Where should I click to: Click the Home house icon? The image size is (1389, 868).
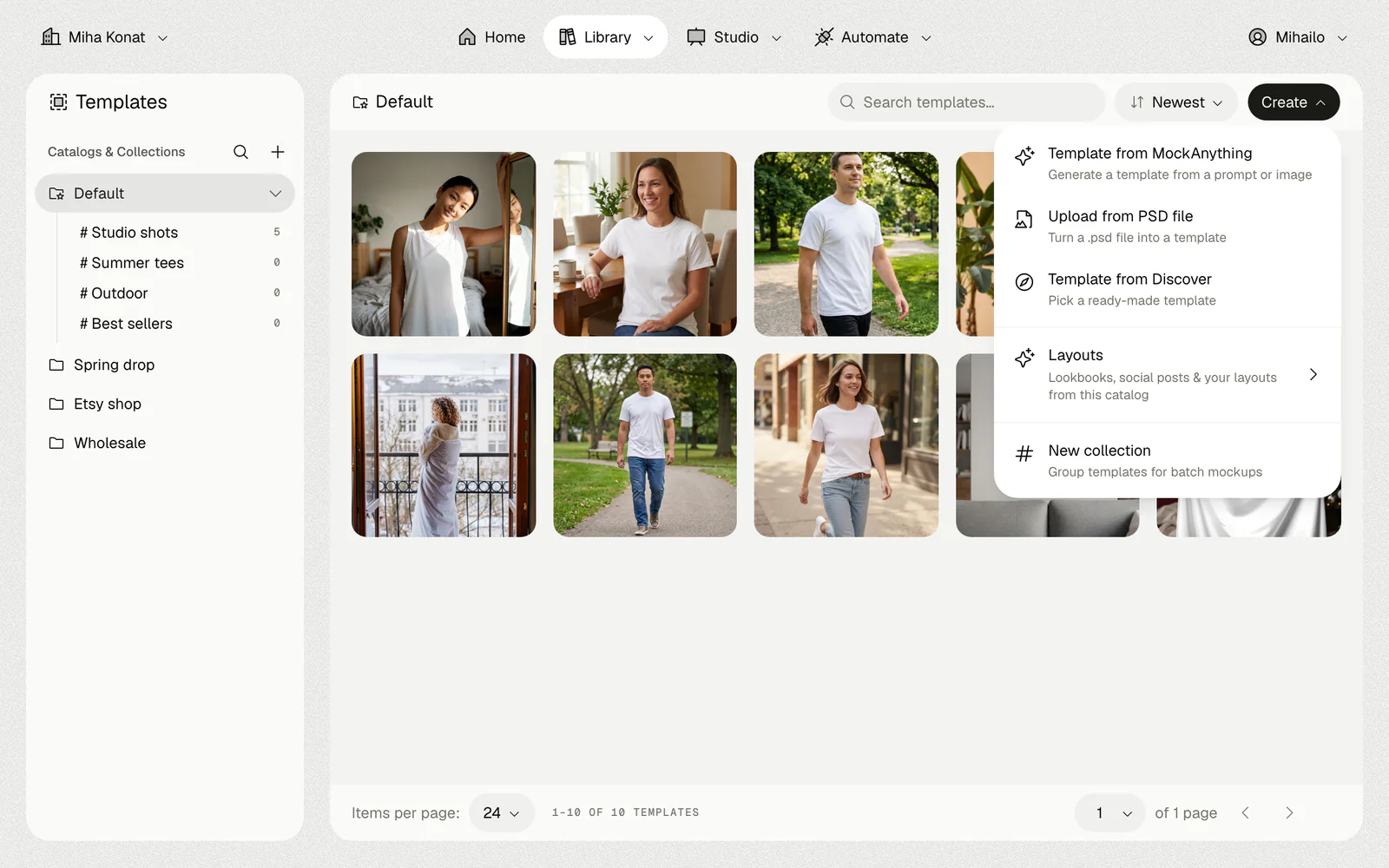(467, 36)
